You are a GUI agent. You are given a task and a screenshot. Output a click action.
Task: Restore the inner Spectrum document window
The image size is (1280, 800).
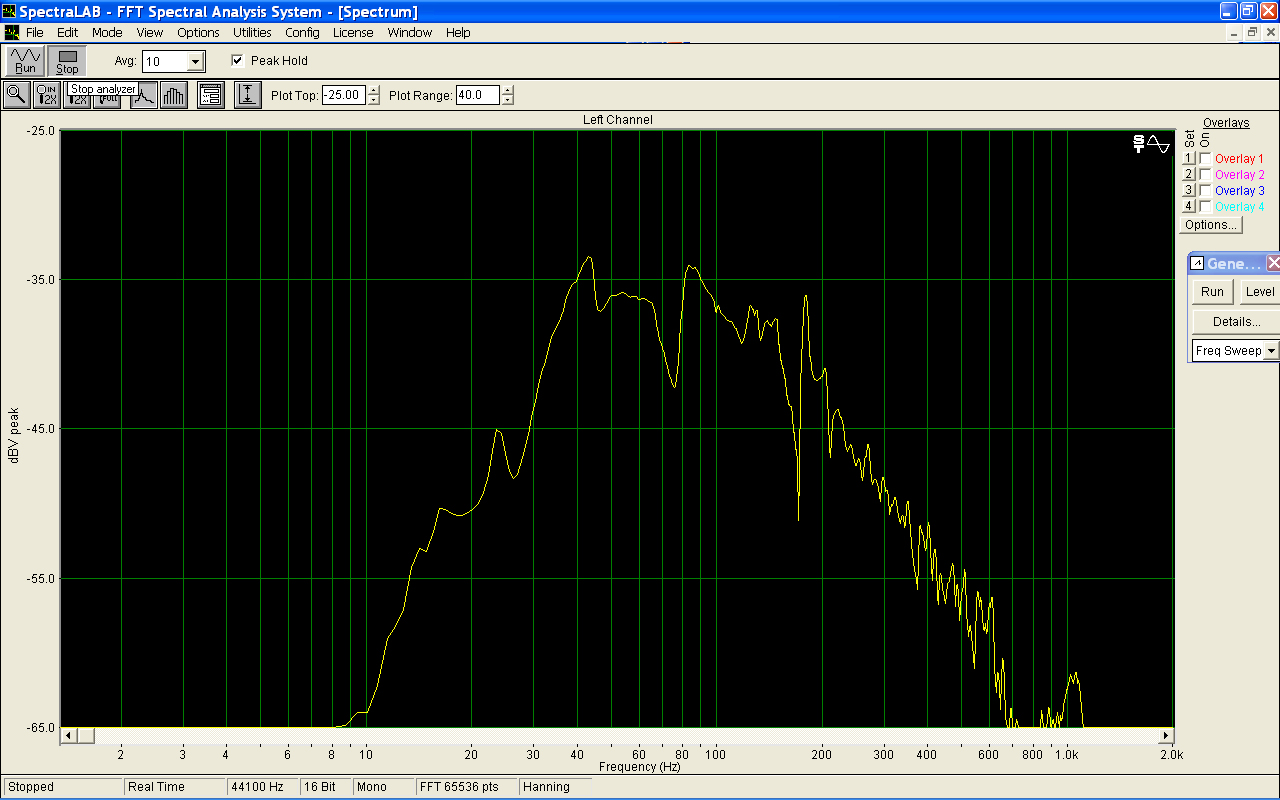(1252, 32)
